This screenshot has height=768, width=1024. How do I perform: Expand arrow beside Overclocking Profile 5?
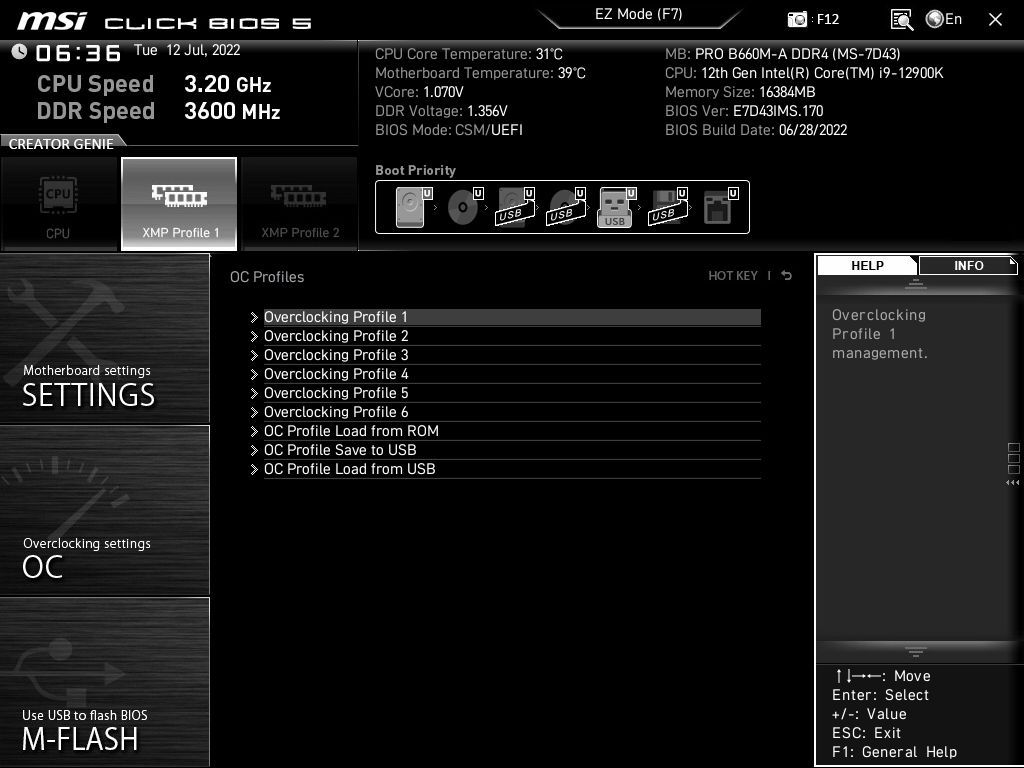[254, 393]
